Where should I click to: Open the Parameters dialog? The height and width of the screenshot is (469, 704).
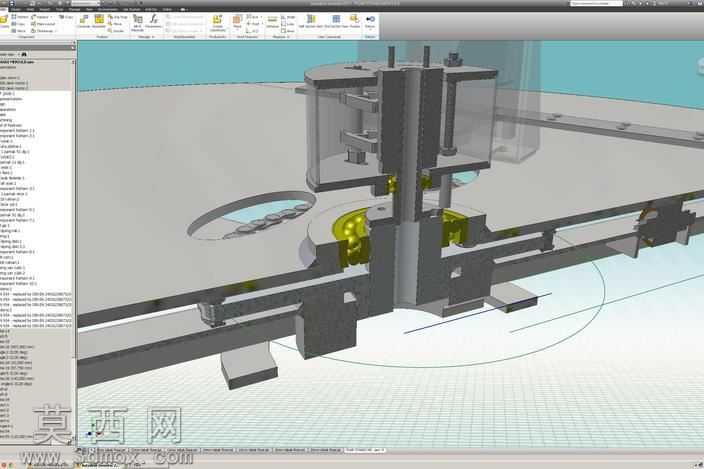click(x=153, y=21)
